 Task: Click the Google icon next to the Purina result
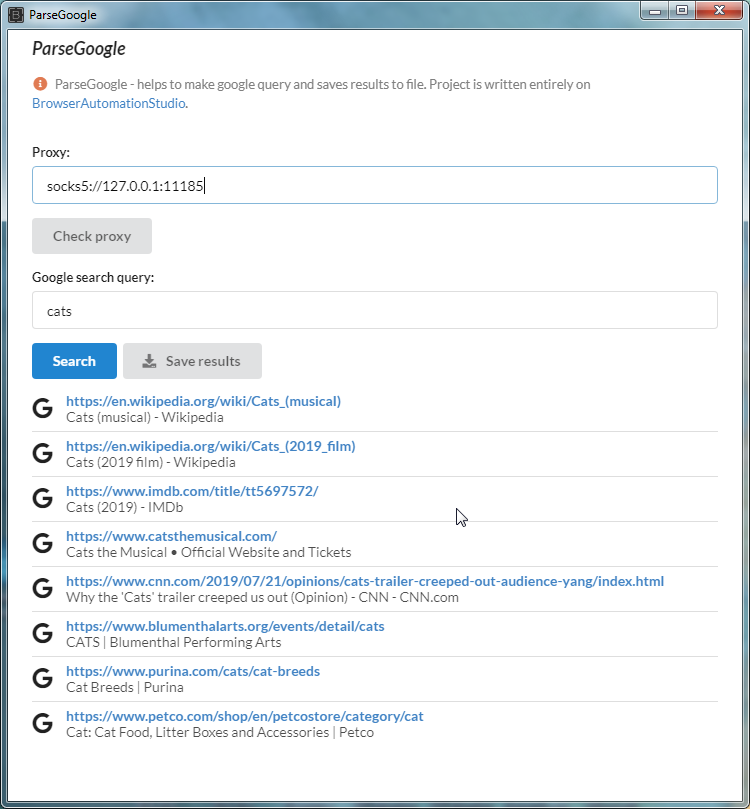click(x=42, y=679)
